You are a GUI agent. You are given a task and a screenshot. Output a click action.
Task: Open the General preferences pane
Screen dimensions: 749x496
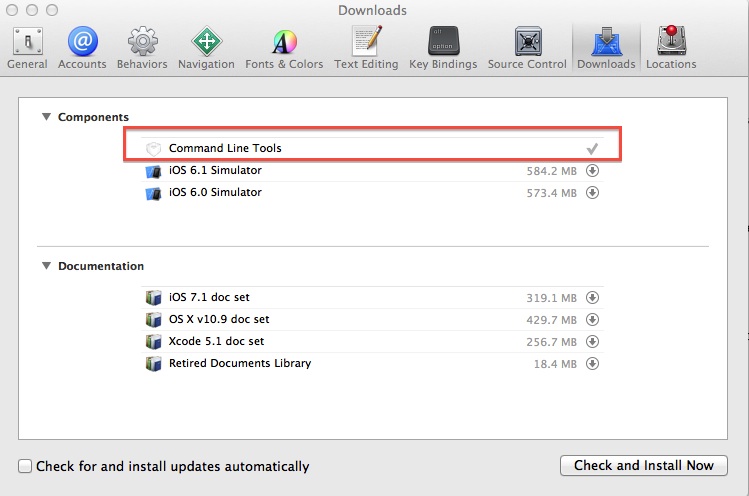[x=27, y=47]
